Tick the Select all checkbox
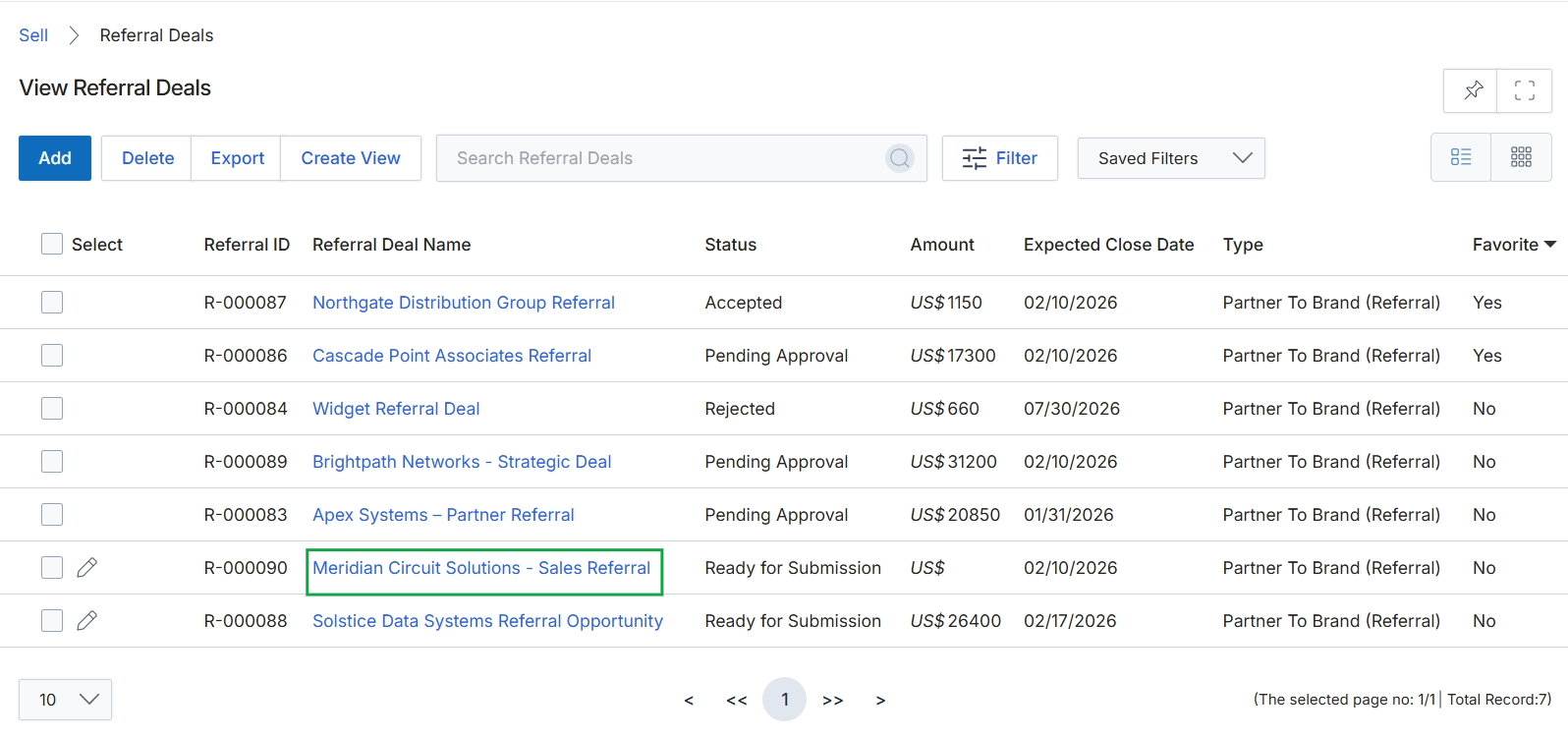This screenshot has height=738, width=1568. tap(52, 244)
